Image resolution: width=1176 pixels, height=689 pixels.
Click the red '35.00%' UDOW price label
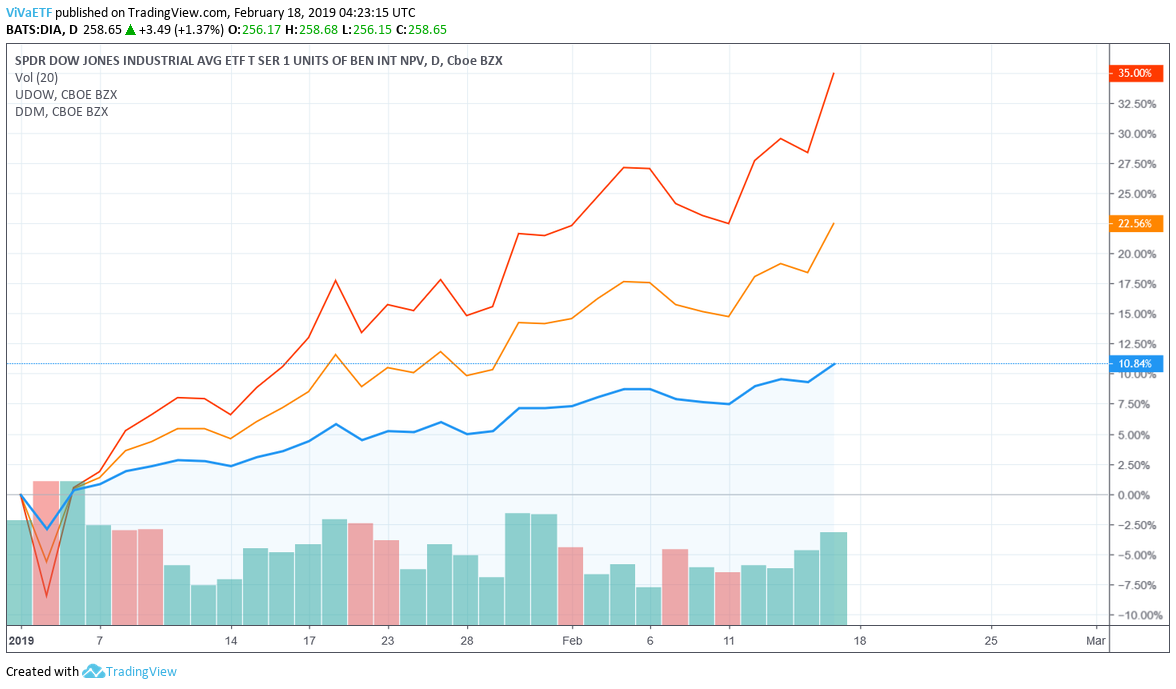point(1136,73)
